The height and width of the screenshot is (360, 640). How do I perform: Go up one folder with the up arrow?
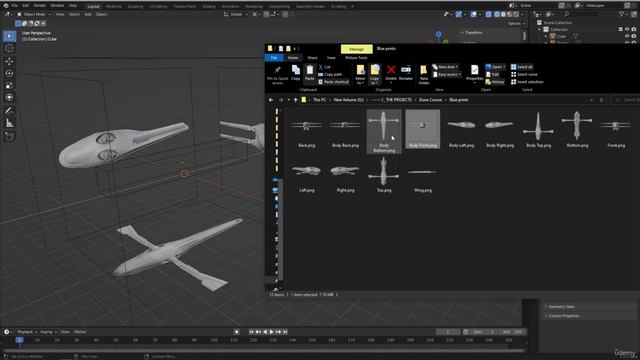click(296, 100)
